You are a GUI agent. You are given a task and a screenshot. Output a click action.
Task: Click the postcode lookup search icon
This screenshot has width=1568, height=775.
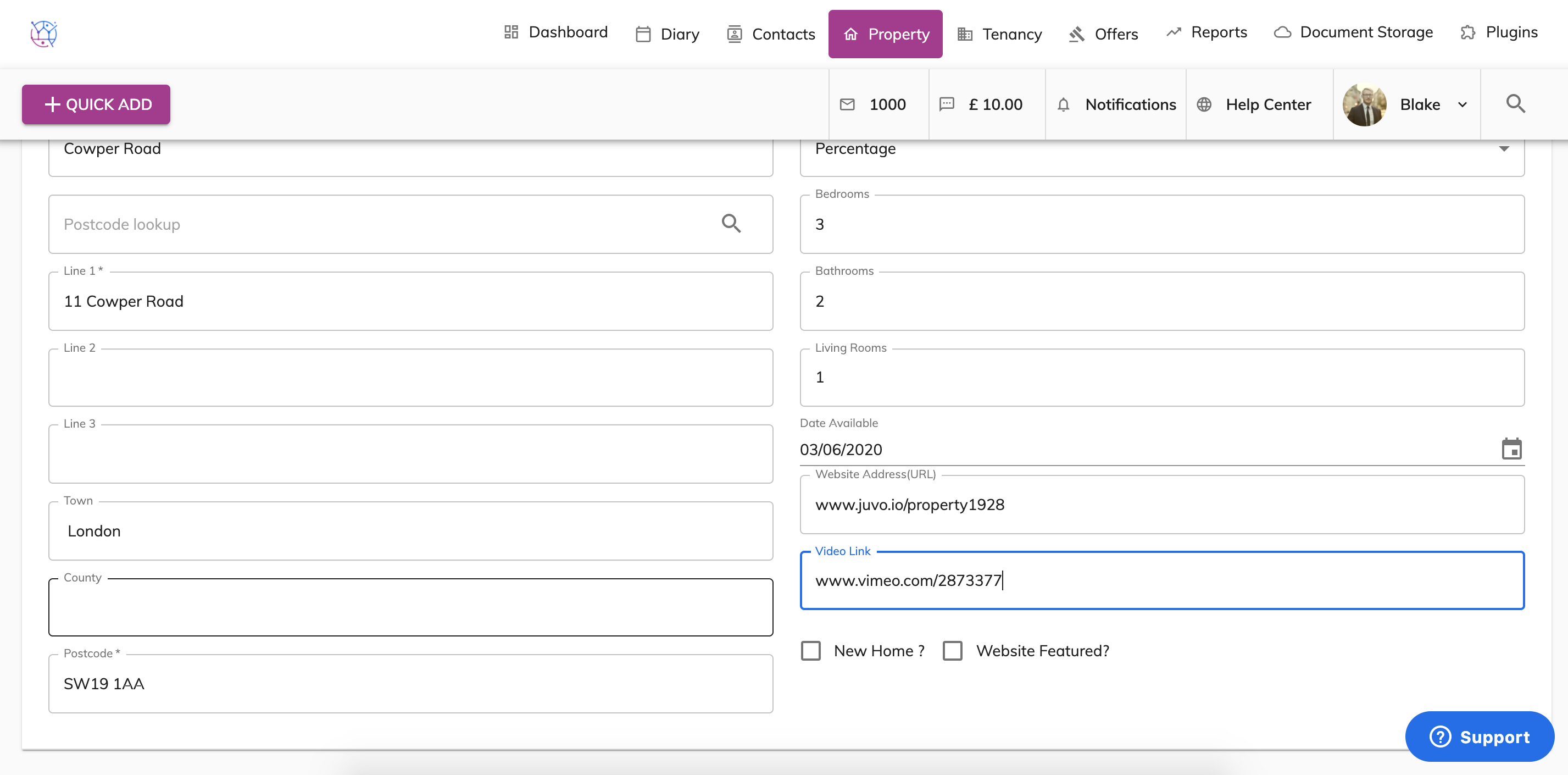(731, 224)
